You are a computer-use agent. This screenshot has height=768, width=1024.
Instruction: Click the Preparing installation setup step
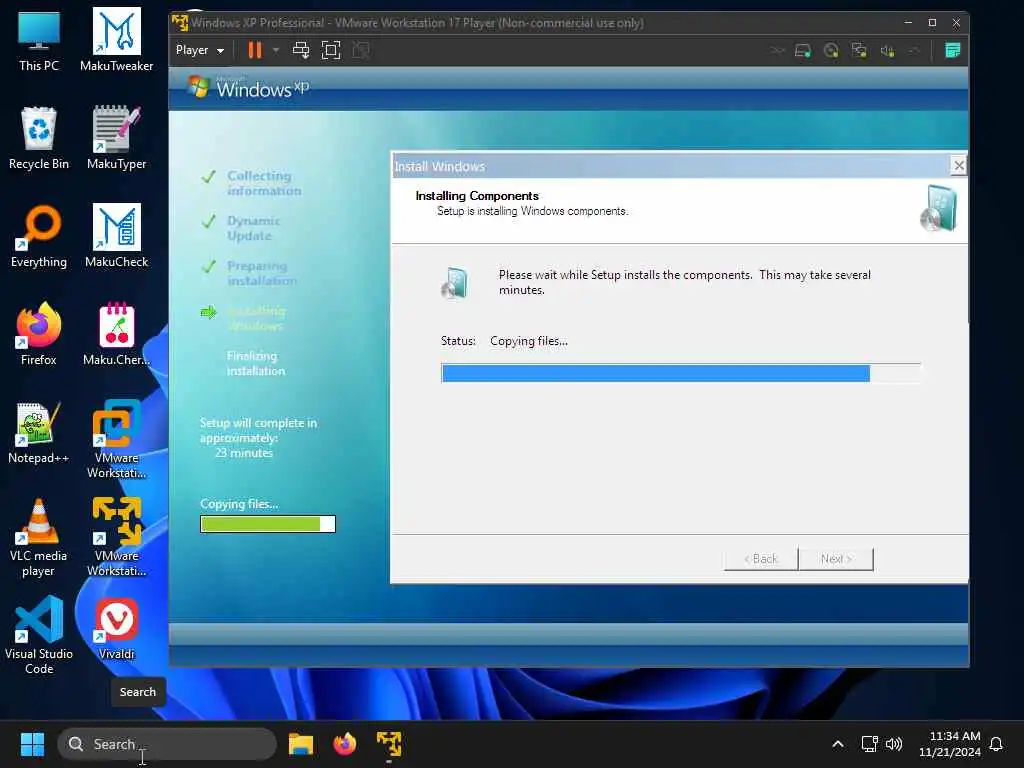[x=261, y=273]
